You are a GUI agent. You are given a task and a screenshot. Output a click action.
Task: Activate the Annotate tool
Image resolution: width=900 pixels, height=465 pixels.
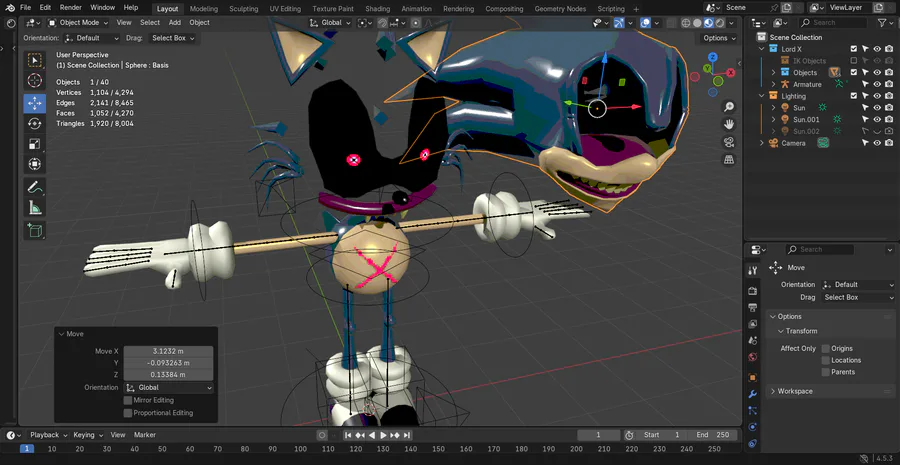[x=34, y=187]
